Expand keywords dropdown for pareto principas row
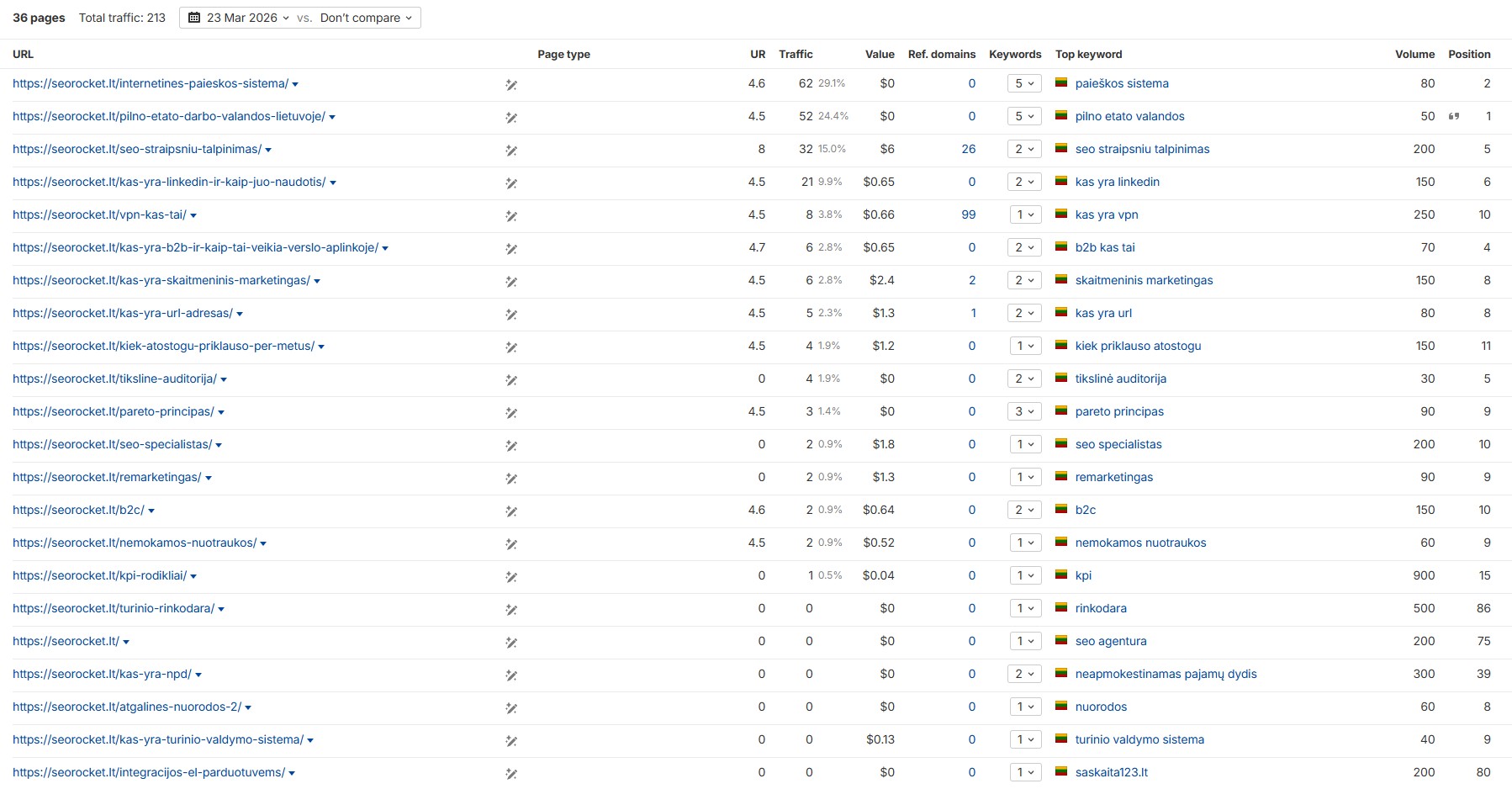 click(1024, 411)
